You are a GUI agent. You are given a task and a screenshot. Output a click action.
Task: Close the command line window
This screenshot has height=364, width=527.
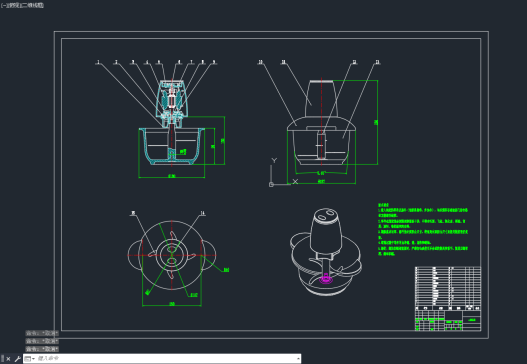8,359
